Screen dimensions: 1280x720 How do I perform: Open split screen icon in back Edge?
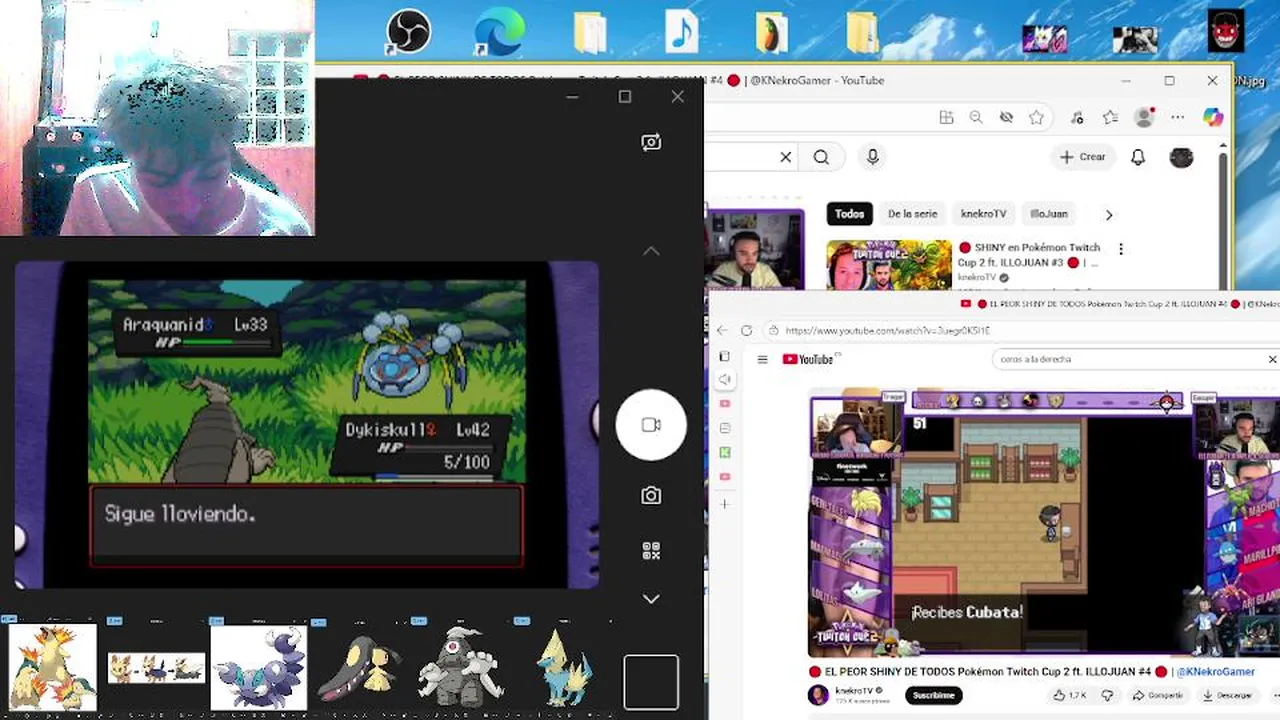[x=946, y=117]
